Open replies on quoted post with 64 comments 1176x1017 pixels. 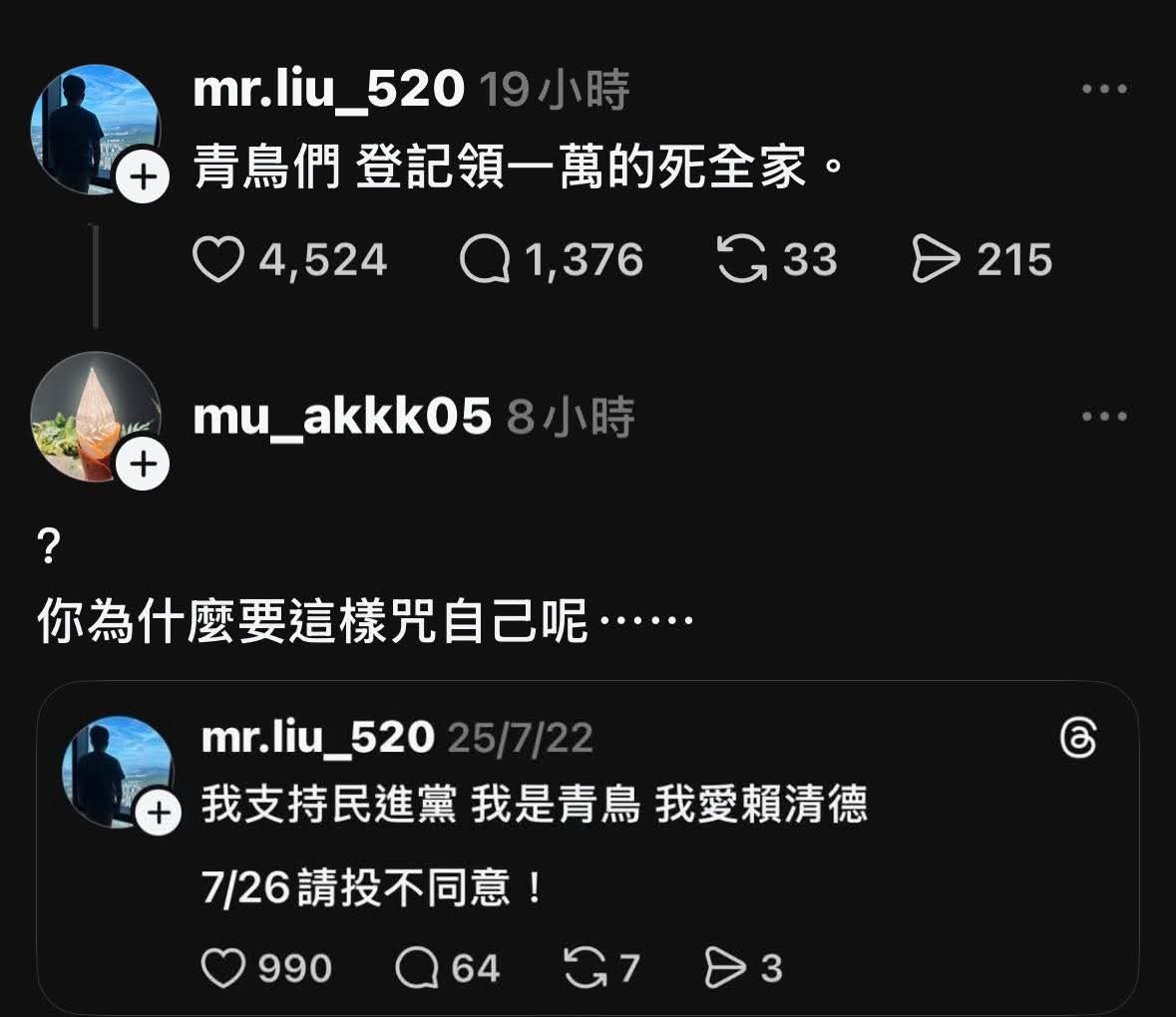point(417,967)
